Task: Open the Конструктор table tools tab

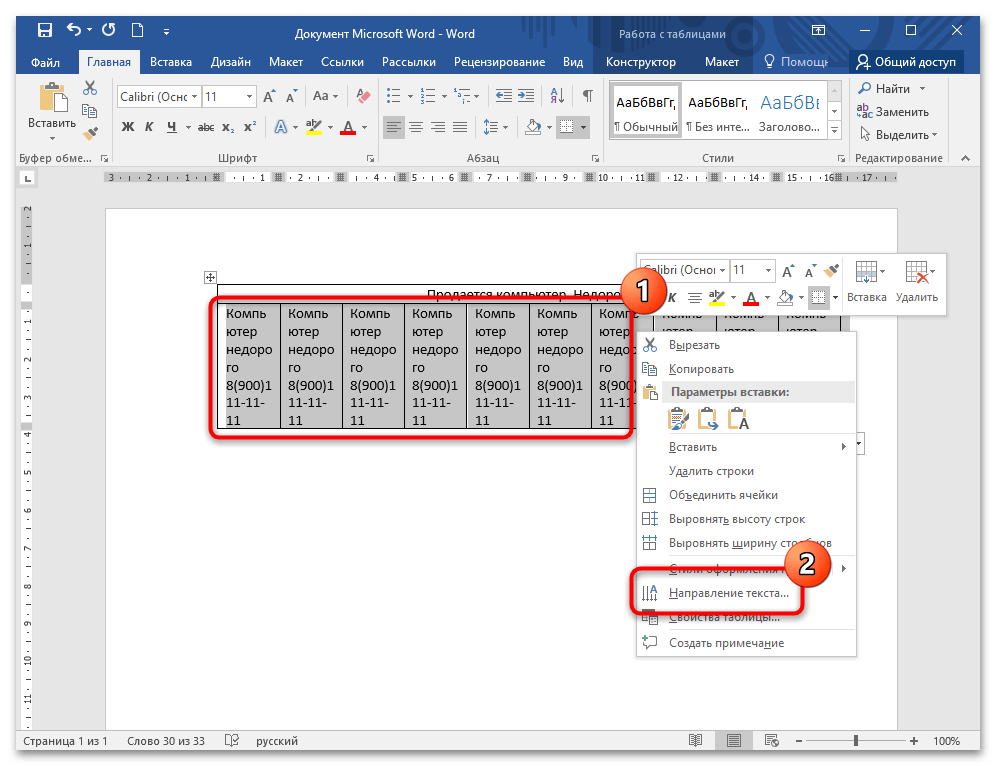Action: coord(640,62)
